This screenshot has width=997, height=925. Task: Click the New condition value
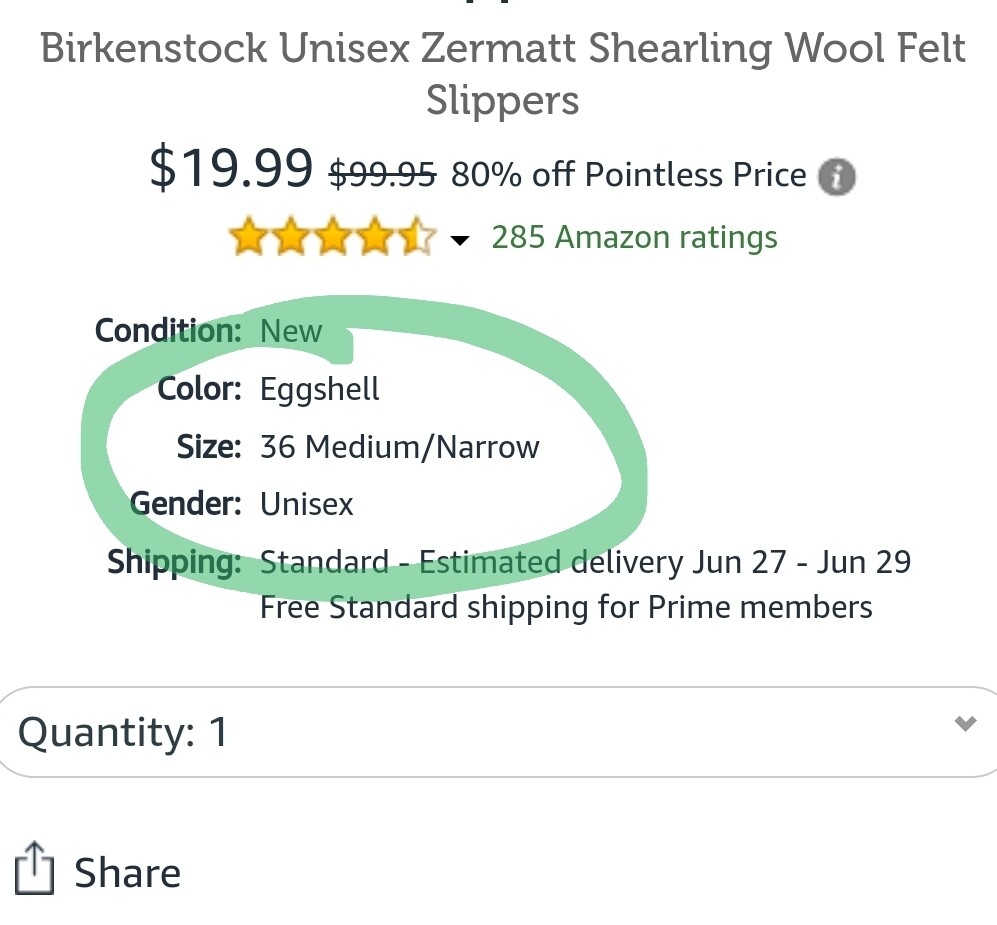[x=291, y=331]
